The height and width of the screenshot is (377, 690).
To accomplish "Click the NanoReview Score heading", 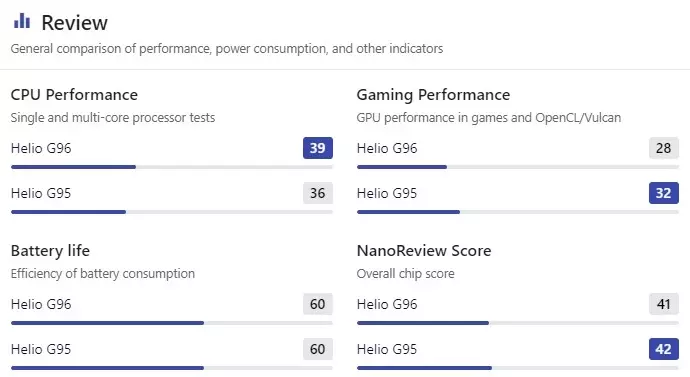I will (424, 250).
